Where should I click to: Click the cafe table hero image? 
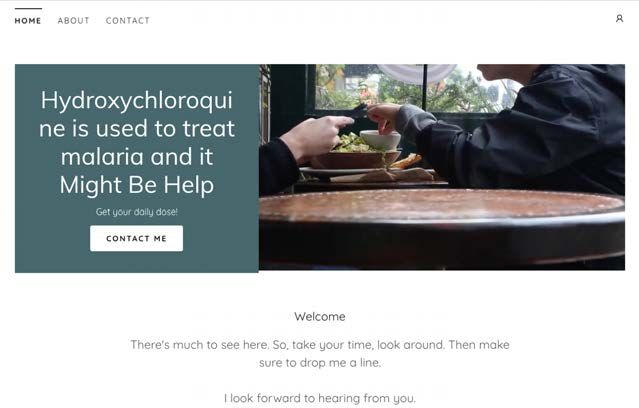(x=442, y=167)
